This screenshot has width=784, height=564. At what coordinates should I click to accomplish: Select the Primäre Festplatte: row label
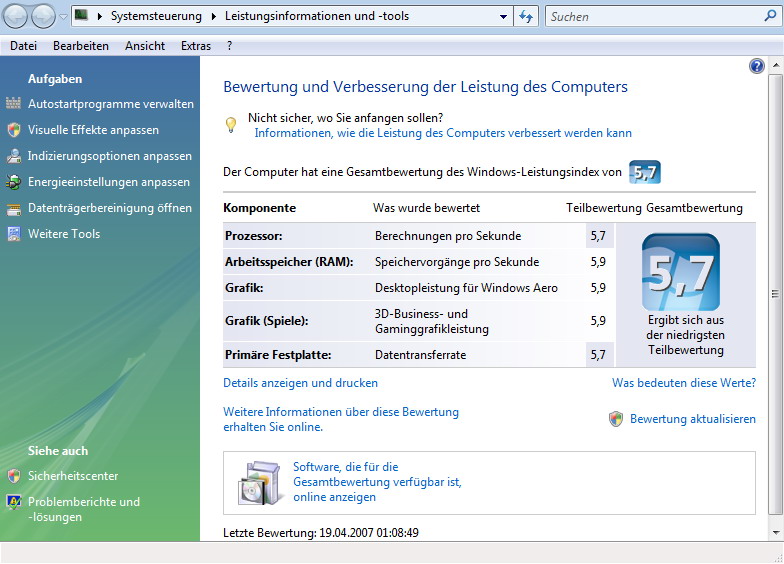[x=278, y=355]
